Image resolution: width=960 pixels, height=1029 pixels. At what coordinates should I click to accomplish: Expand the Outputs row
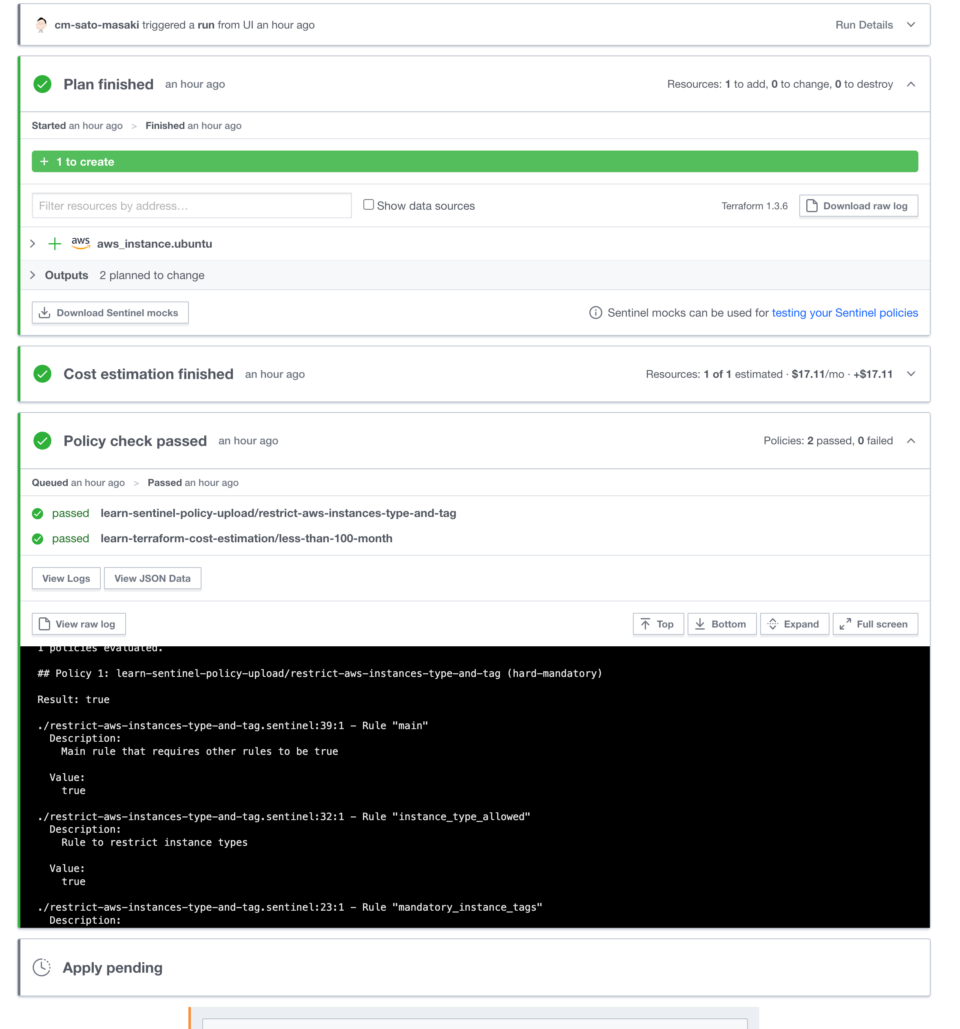pyautogui.click(x=33, y=275)
